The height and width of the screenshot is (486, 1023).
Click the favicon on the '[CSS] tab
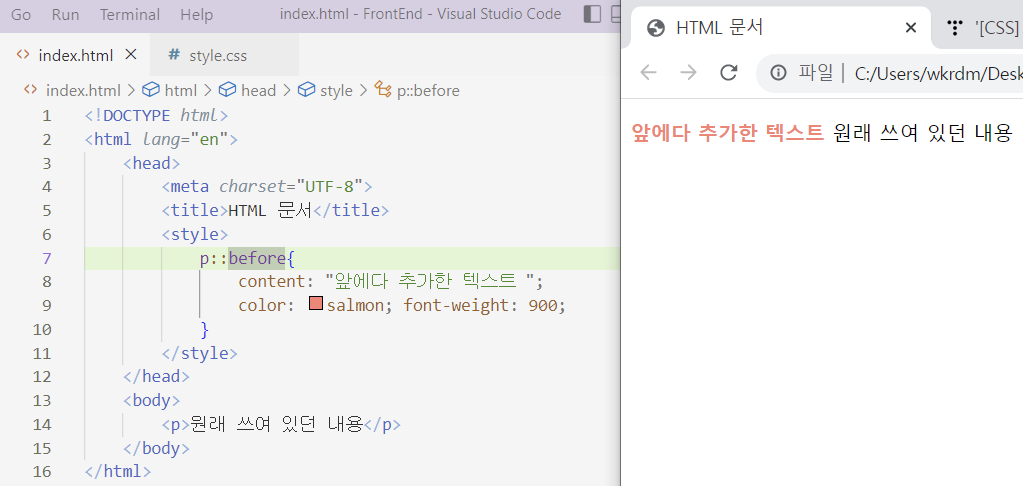(955, 28)
